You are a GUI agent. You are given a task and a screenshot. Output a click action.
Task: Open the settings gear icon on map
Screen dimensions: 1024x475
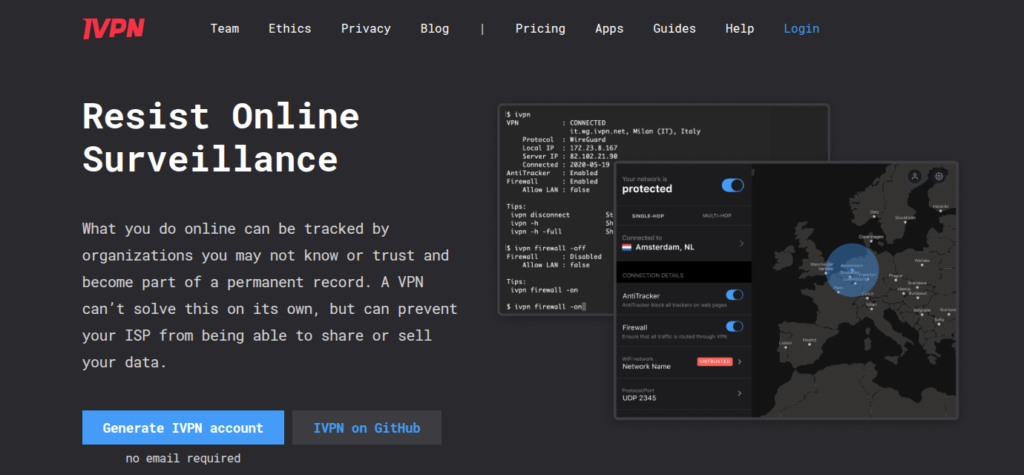[x=939, y=176]
